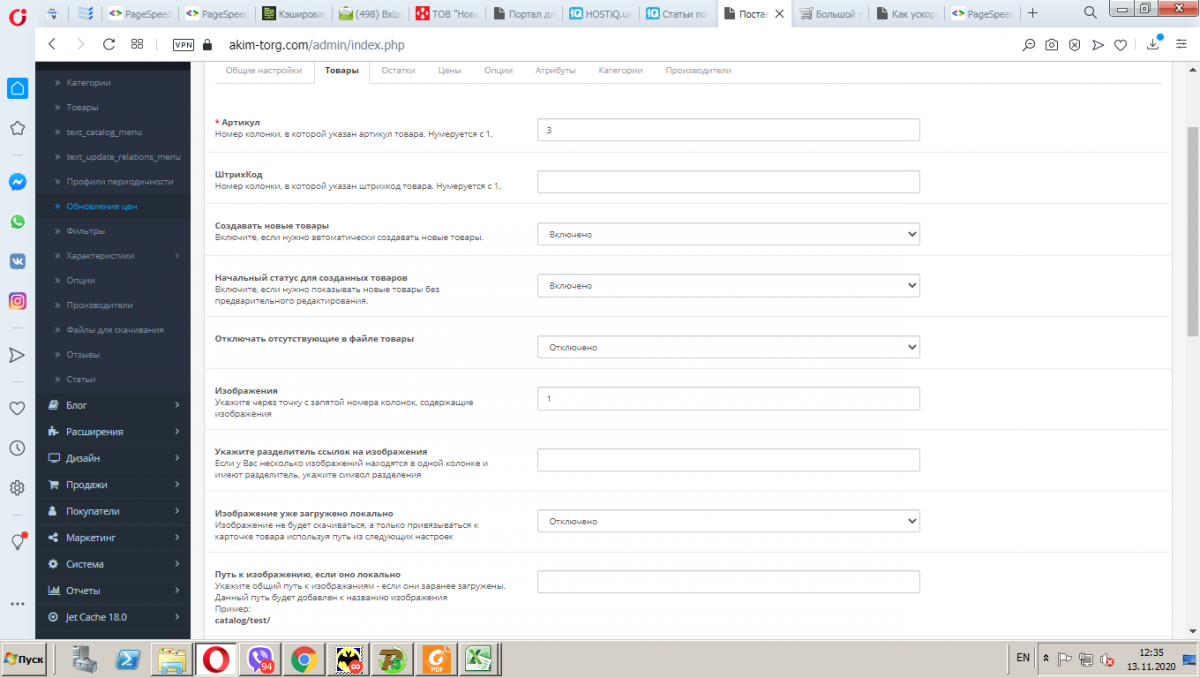Click the ШтрихКод column number field
The image size is (1200, 678).
[728, 182]
